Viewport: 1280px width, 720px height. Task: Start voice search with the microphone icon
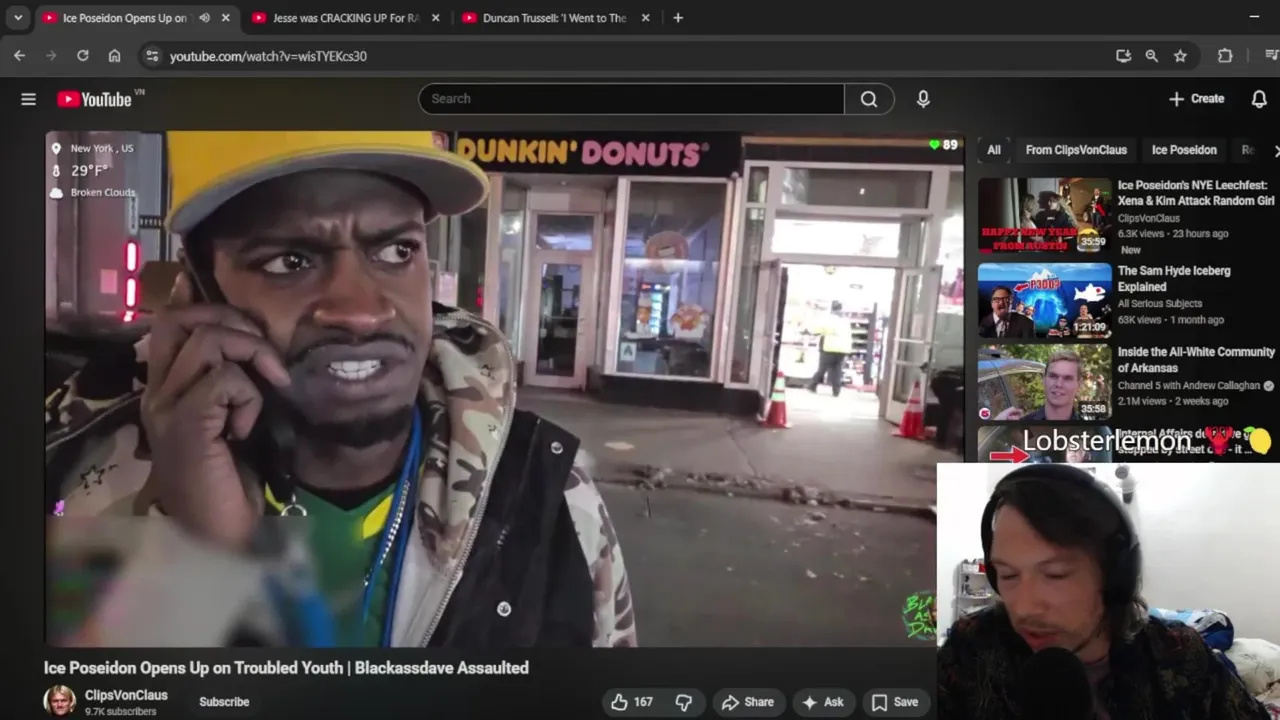tap(923, 99)
